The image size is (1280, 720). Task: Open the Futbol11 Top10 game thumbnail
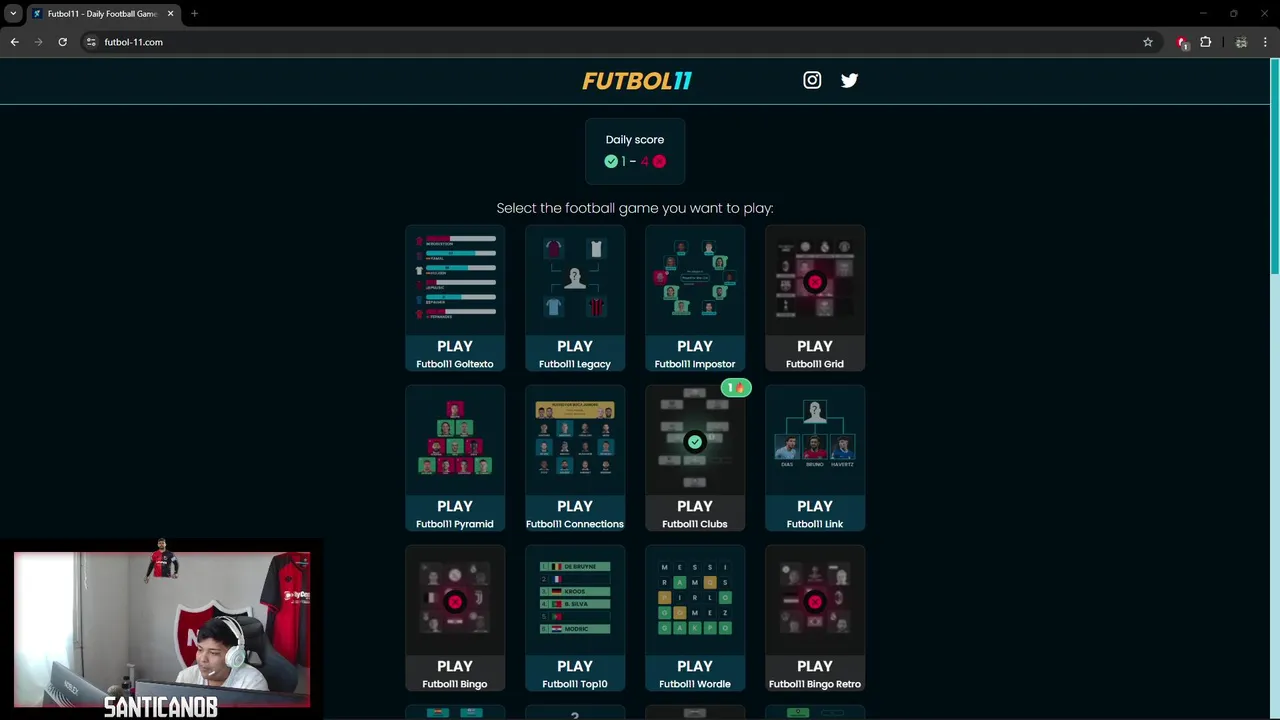pos(575,599)
